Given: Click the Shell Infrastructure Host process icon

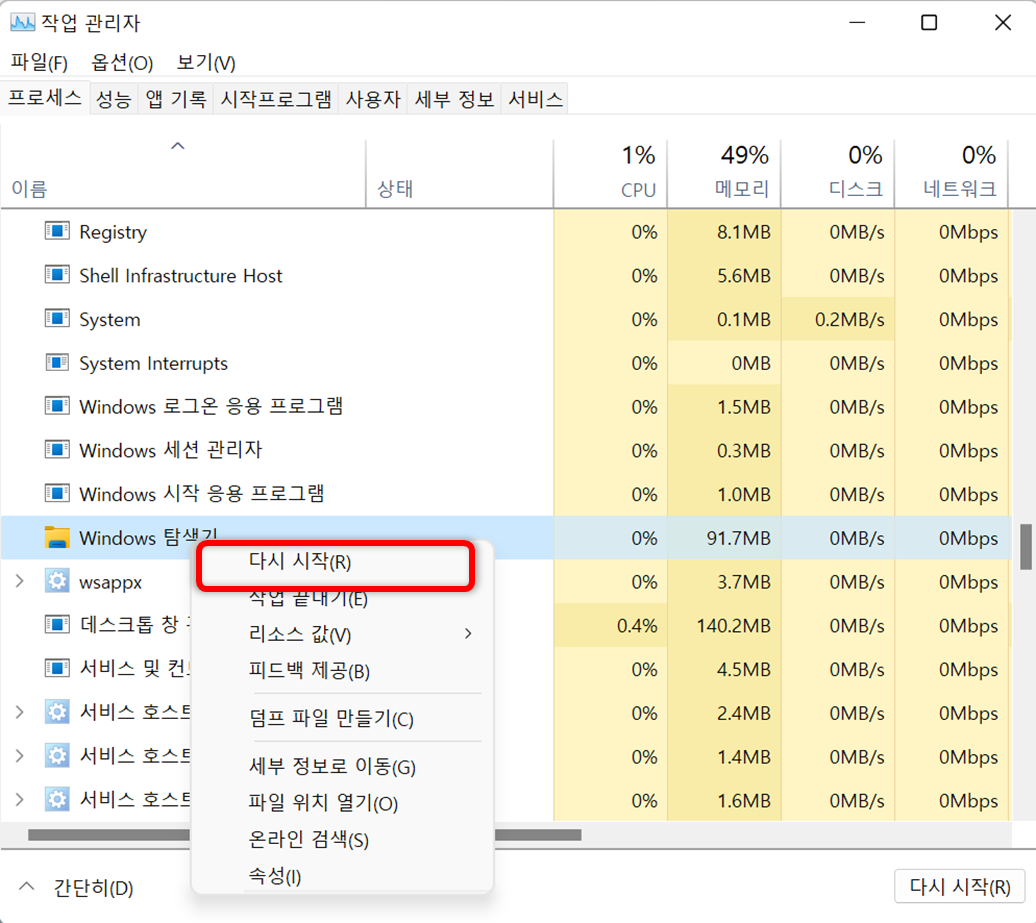Looking at the screenshot, I should point(57,275).
